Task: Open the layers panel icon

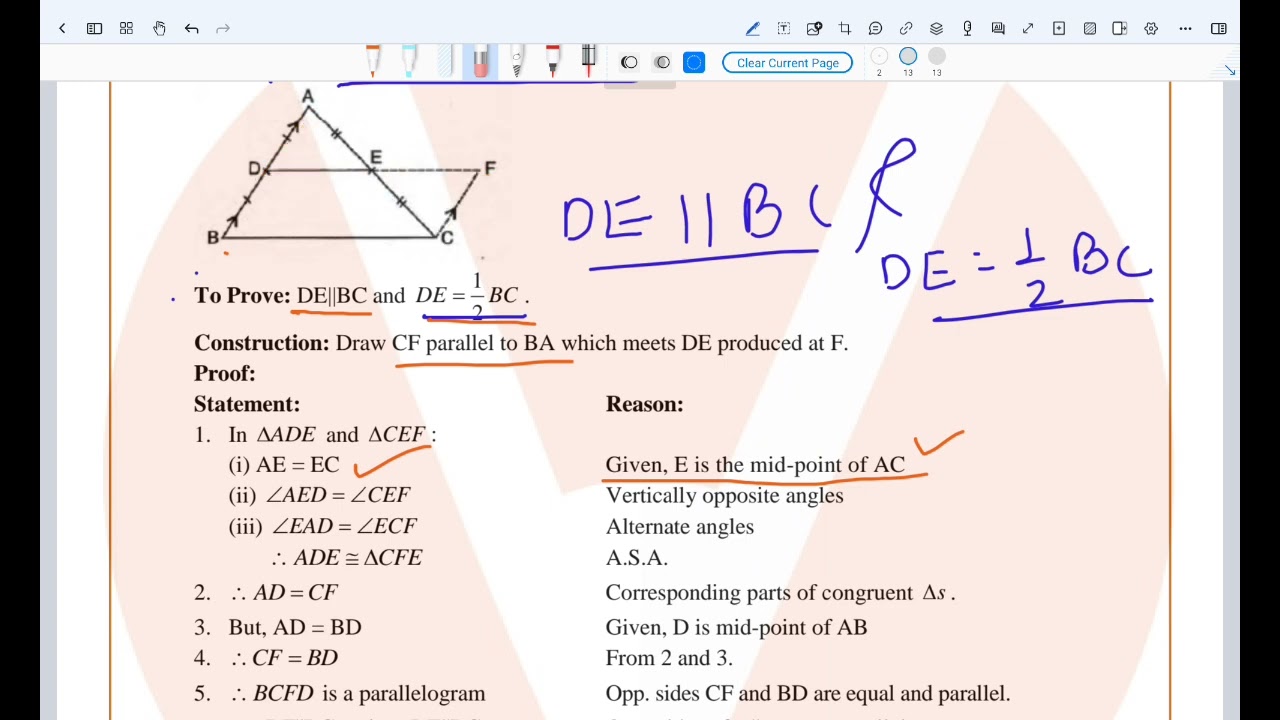Action: (936, 29)
